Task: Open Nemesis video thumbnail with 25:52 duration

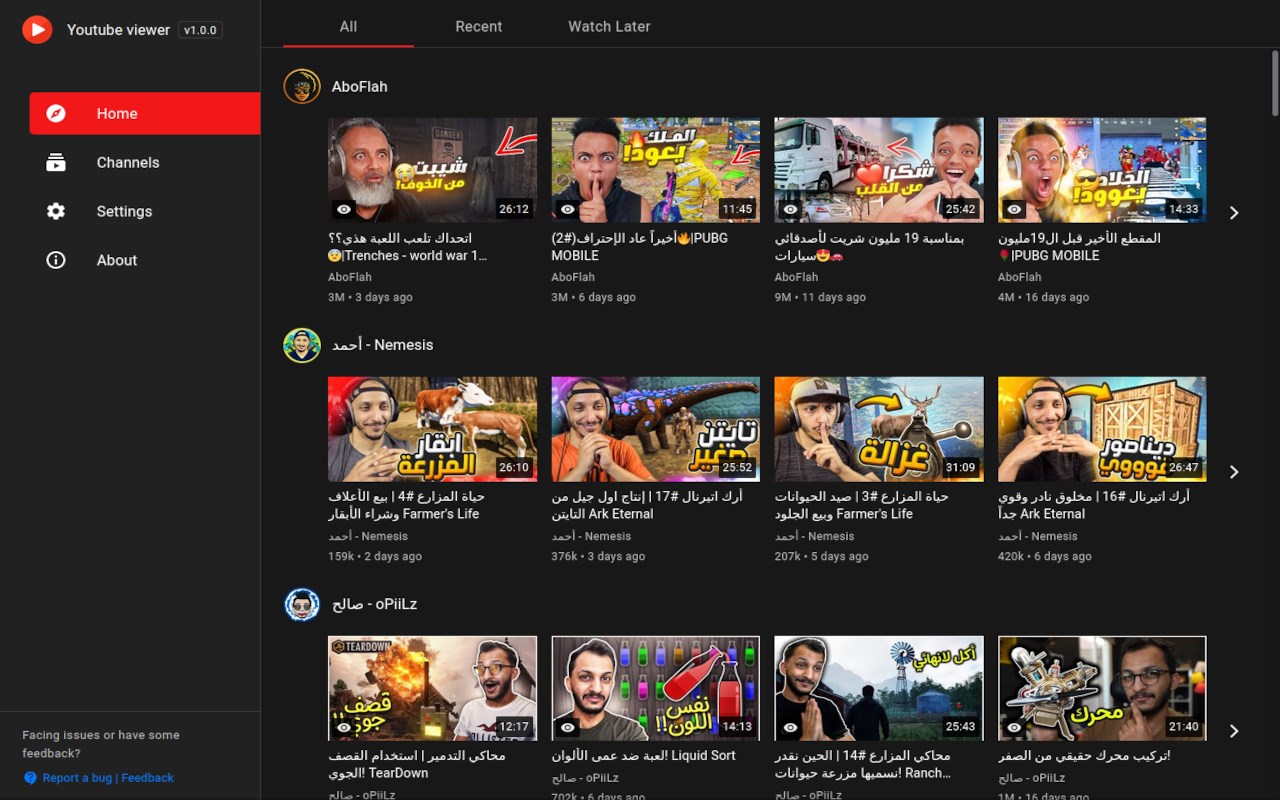Action: point(656,429)
